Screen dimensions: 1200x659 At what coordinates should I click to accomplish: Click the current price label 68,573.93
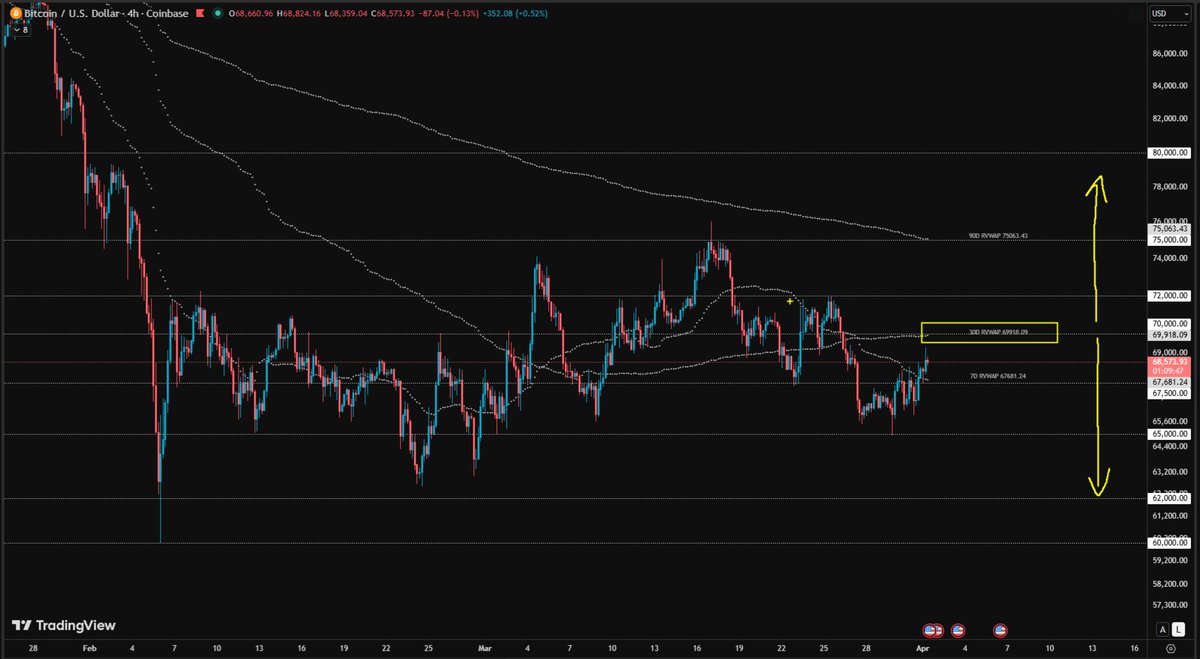tap(1170, 362)
